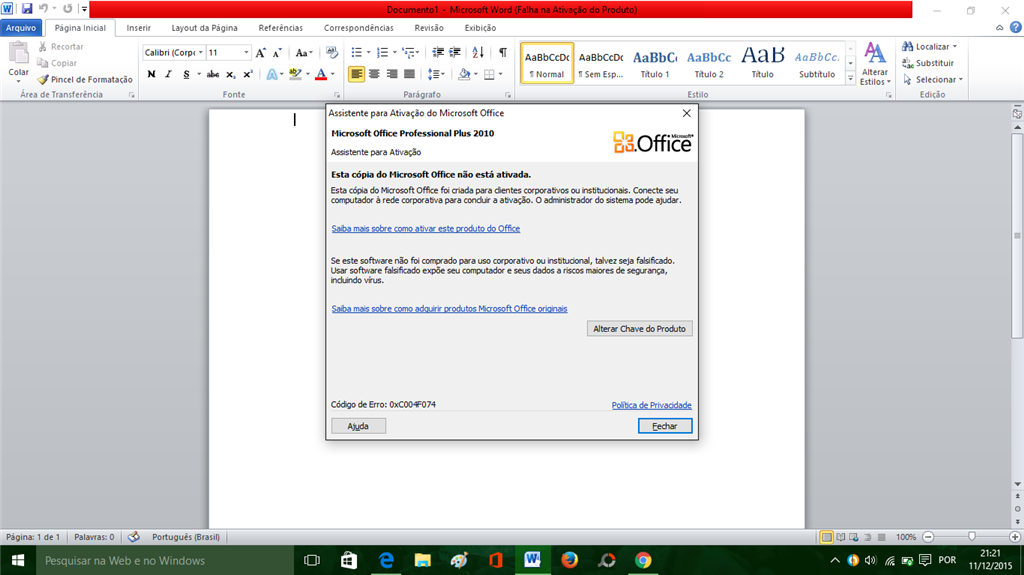1024x575 pixels.
Task: Expand the styles gallery more arrow
Action: coord(850,78)
